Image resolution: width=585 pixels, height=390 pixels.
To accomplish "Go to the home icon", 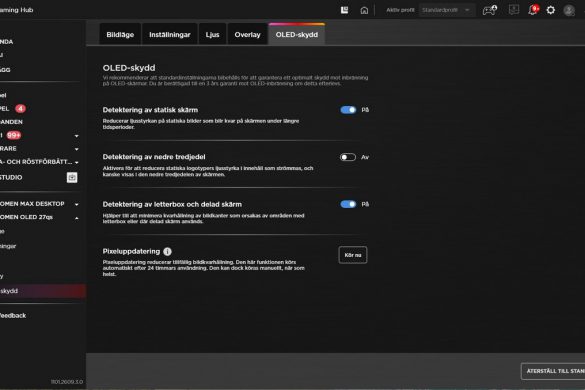I will point(364,10).
